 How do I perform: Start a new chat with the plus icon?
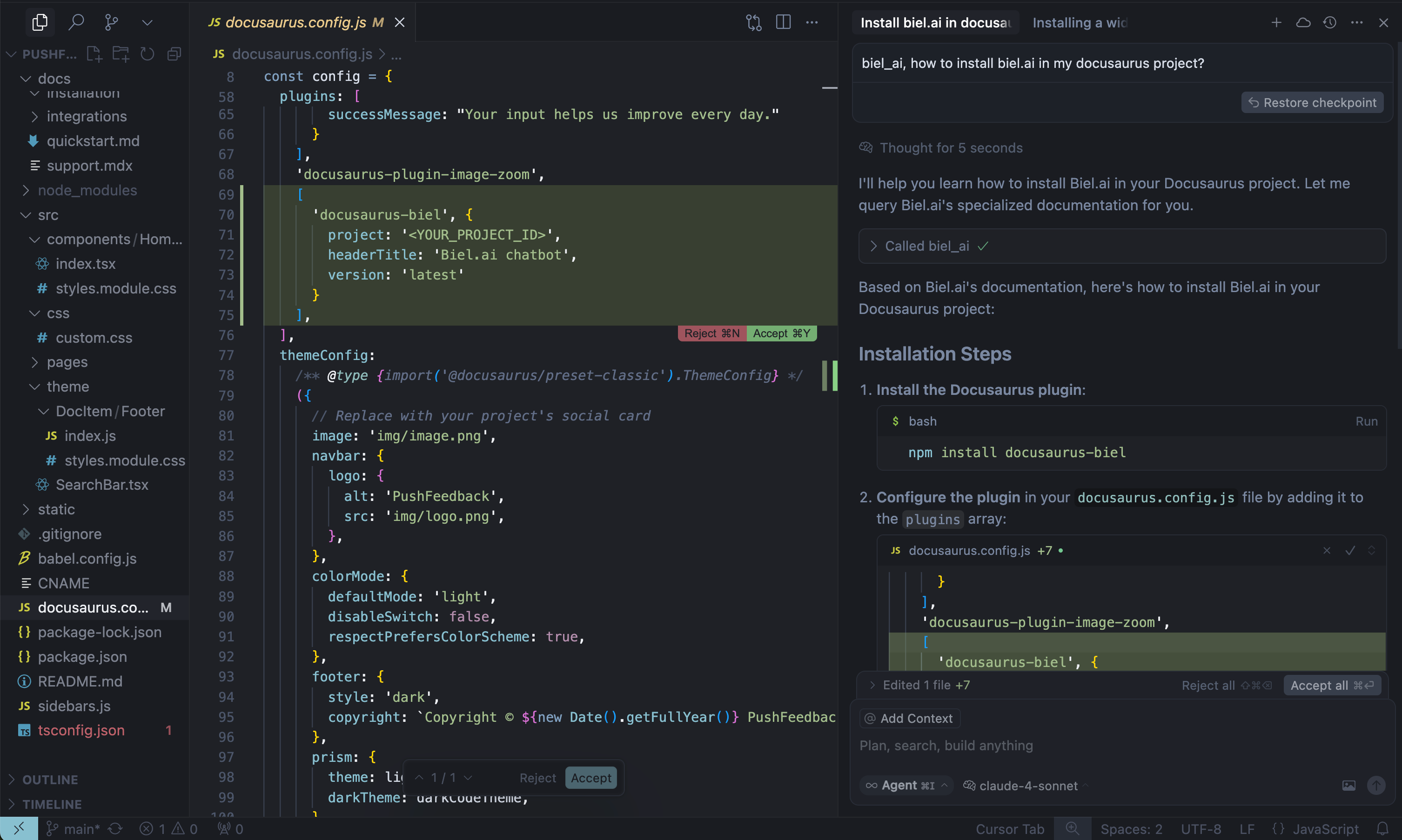pyautogui.click(x=1276, y=23)
